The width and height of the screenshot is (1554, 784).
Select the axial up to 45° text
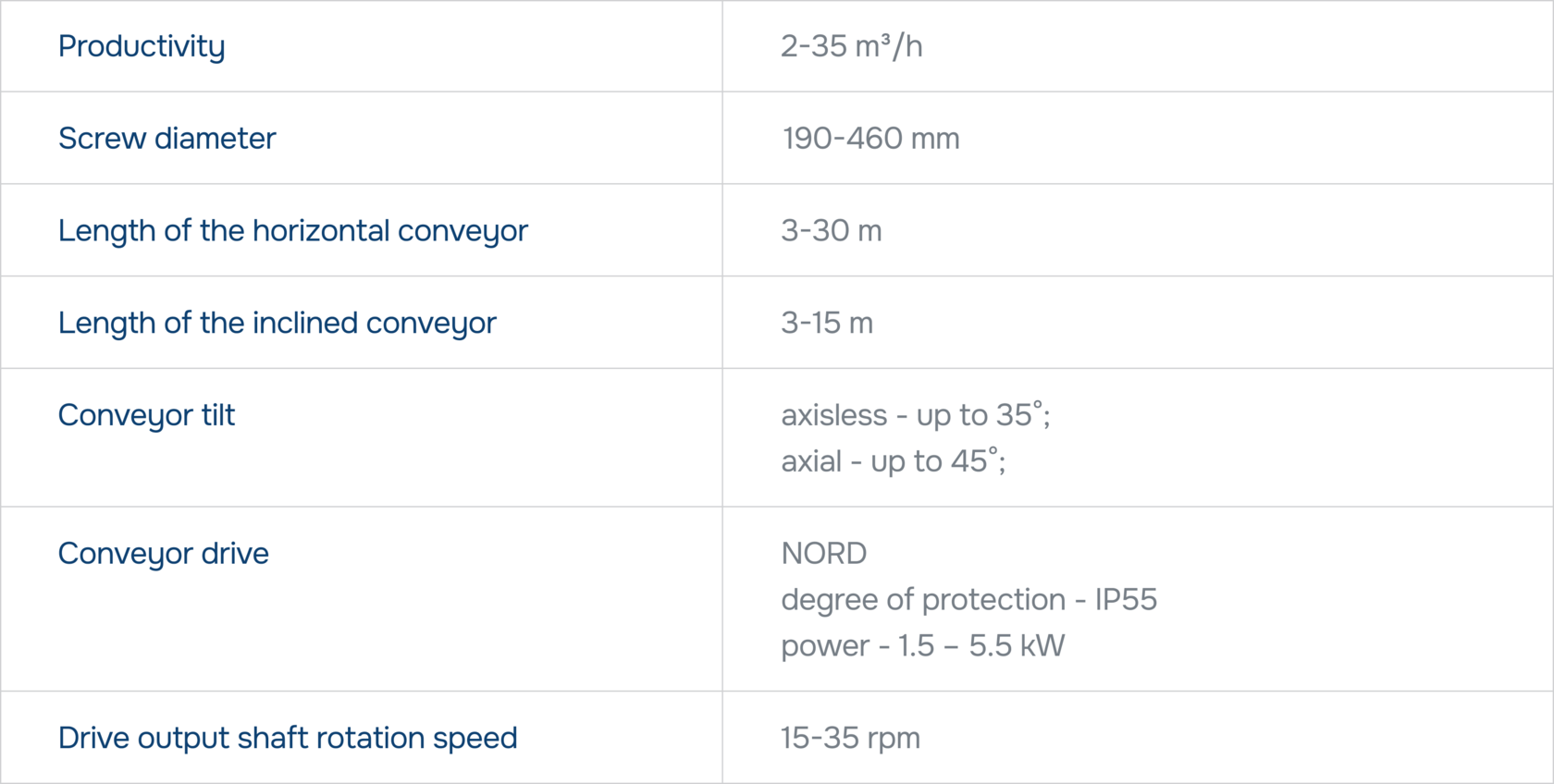coord(893,460)
